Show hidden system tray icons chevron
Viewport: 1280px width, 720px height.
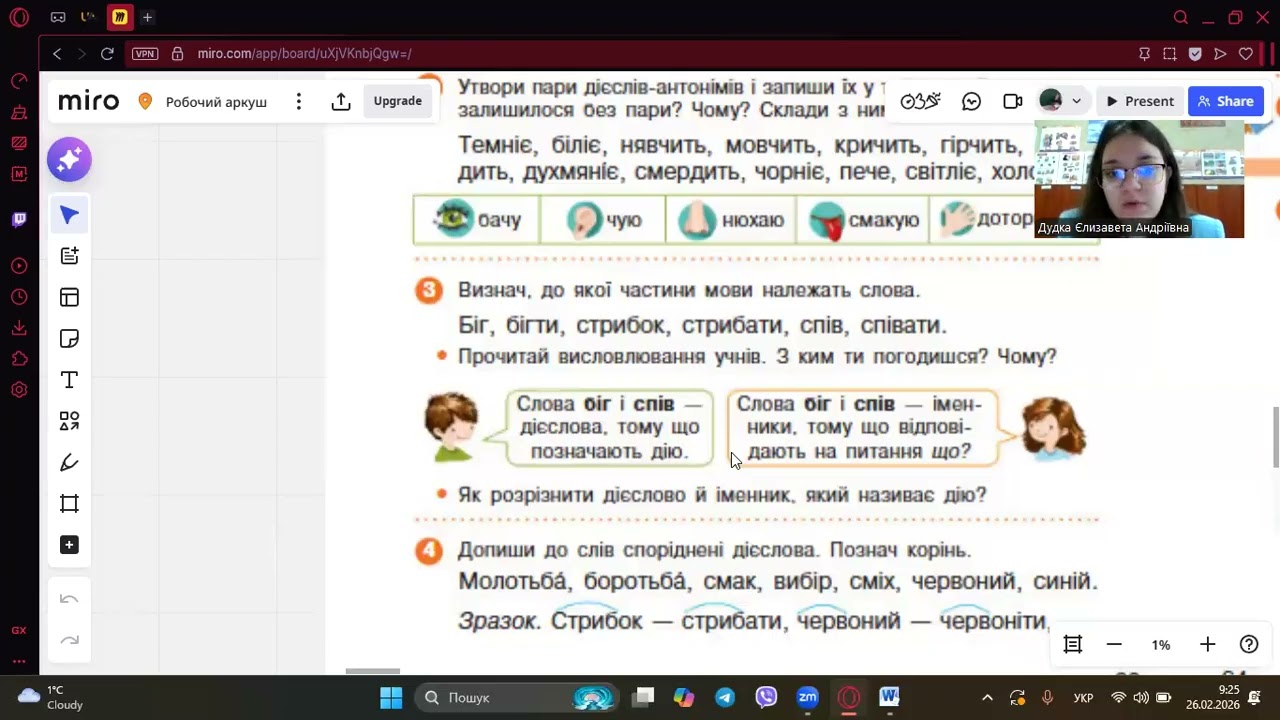pyautogui.click(x=987, y=698)
